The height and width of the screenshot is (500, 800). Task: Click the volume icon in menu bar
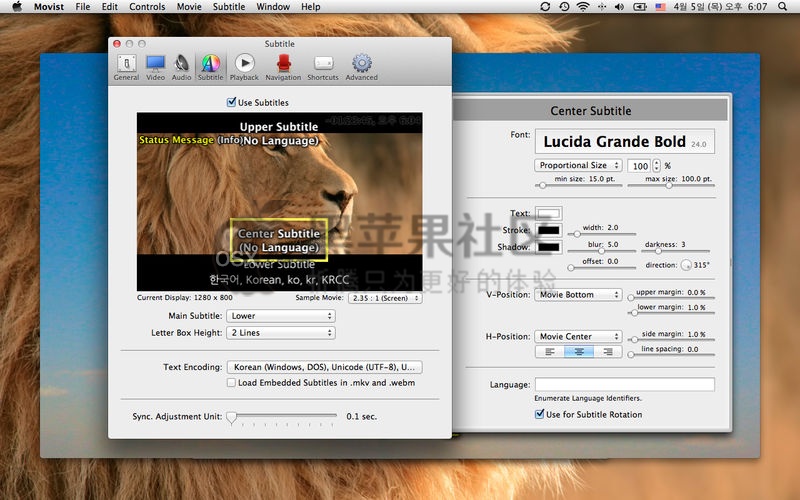point(619,7)
